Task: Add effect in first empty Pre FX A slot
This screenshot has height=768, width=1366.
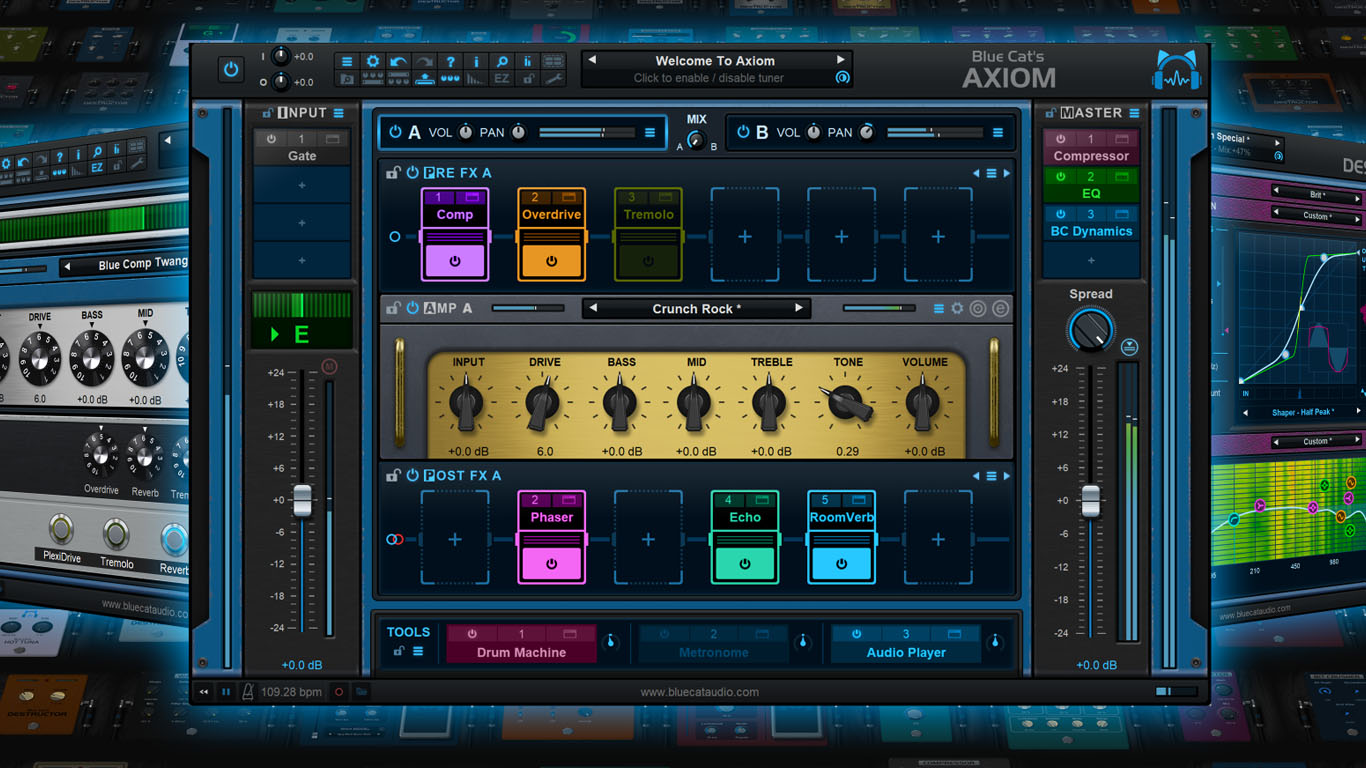Action: [745, 237]
